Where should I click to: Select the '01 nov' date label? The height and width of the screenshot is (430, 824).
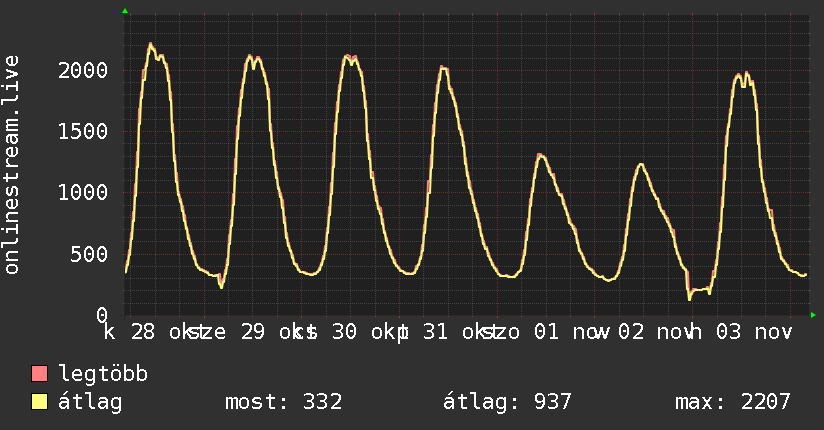[567, 331]
